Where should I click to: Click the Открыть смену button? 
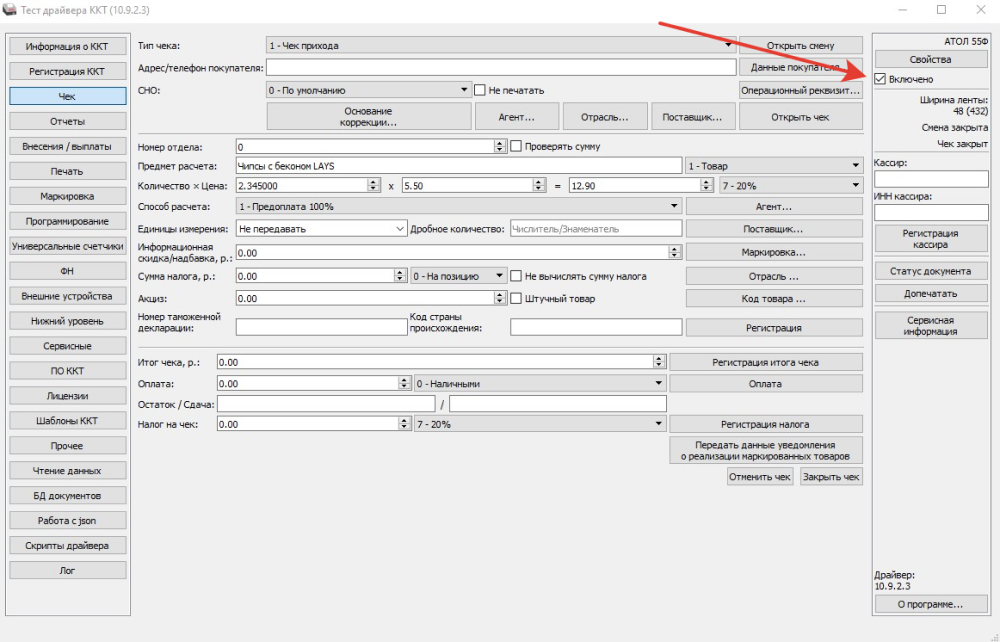800,45
